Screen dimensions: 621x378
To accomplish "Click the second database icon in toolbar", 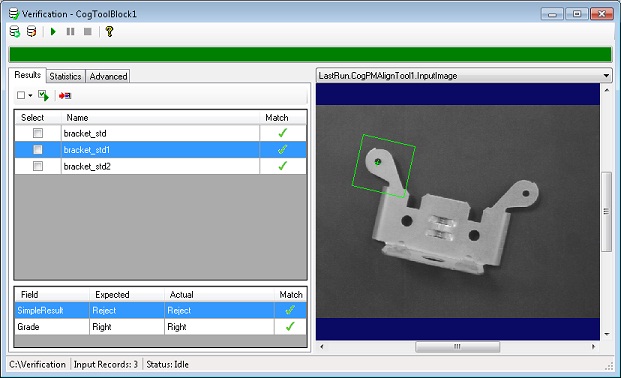I will tap(31, 31).
